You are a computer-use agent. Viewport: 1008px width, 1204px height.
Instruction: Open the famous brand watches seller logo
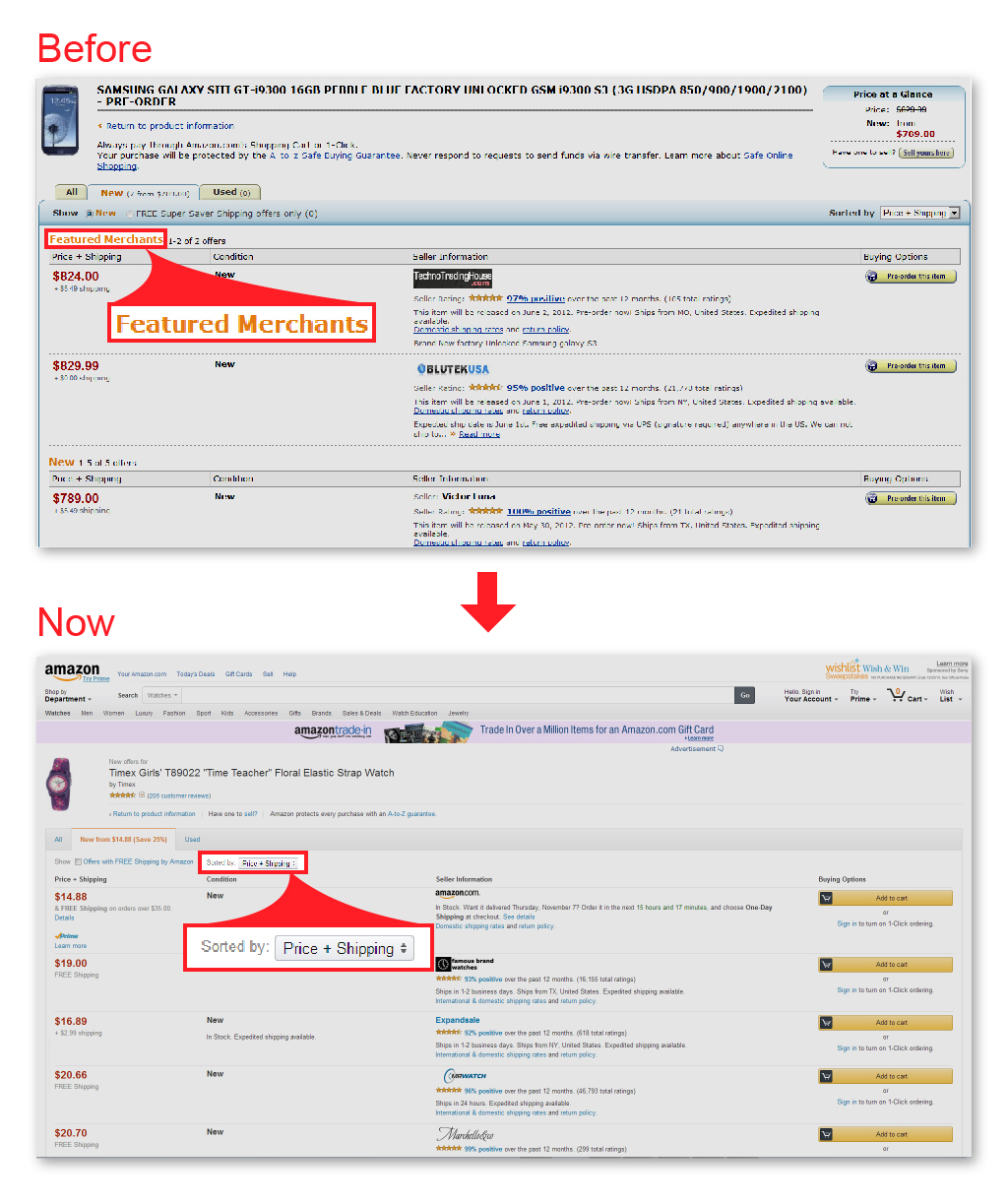coord(465,964)
